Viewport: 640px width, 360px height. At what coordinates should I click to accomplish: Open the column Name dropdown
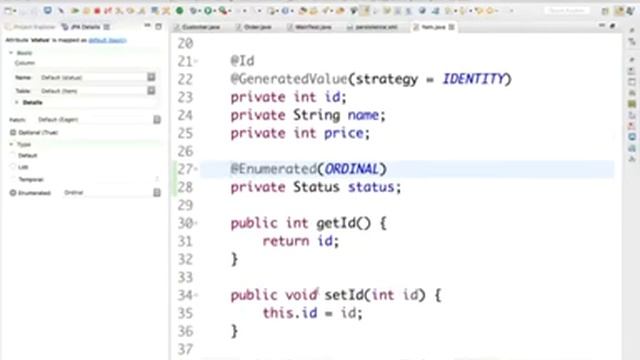coord(151,77)
